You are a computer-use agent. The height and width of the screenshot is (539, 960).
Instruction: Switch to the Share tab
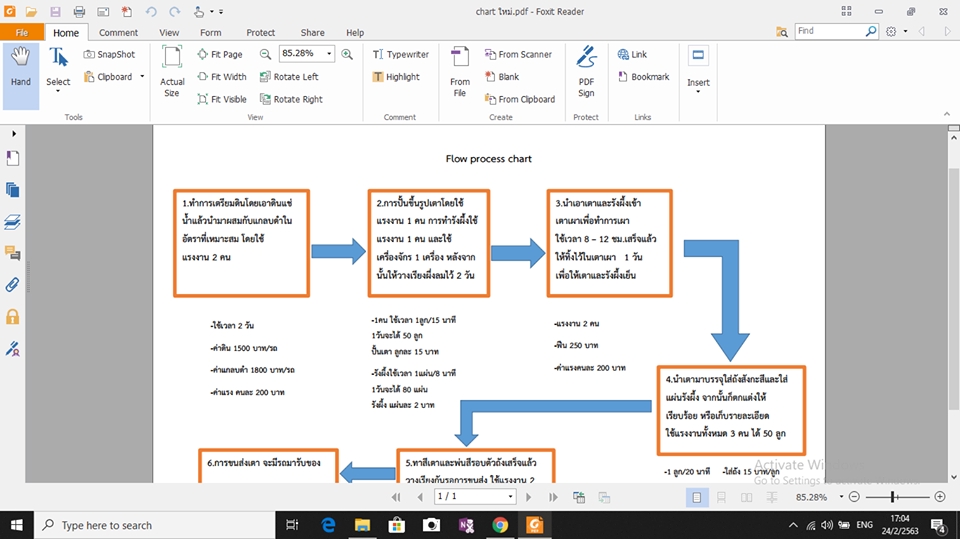coord(312,32)
